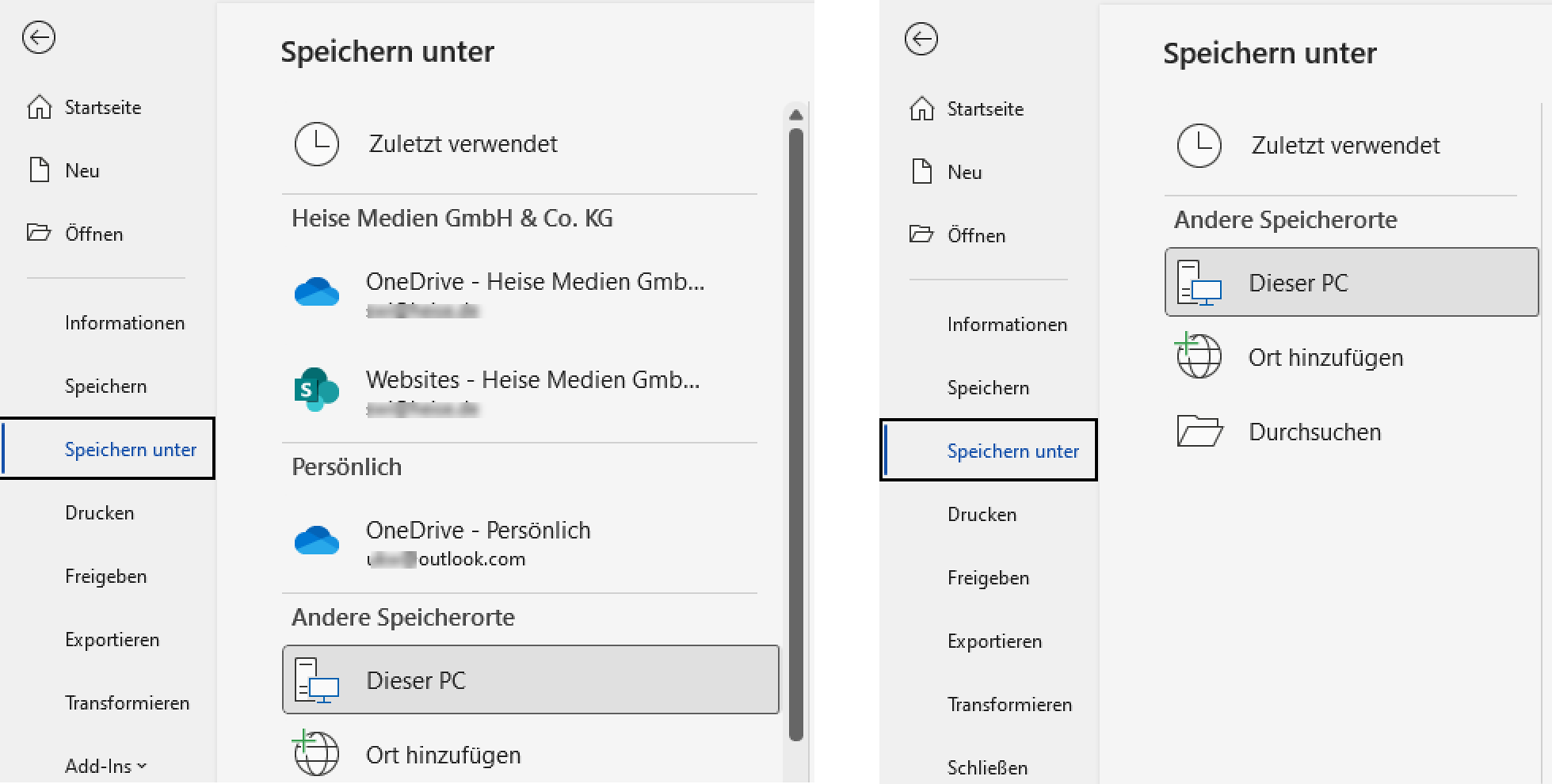Open Transformieren in the left screenshot's menu
This screenshot has height=784, width=1552.
(127, 703)
